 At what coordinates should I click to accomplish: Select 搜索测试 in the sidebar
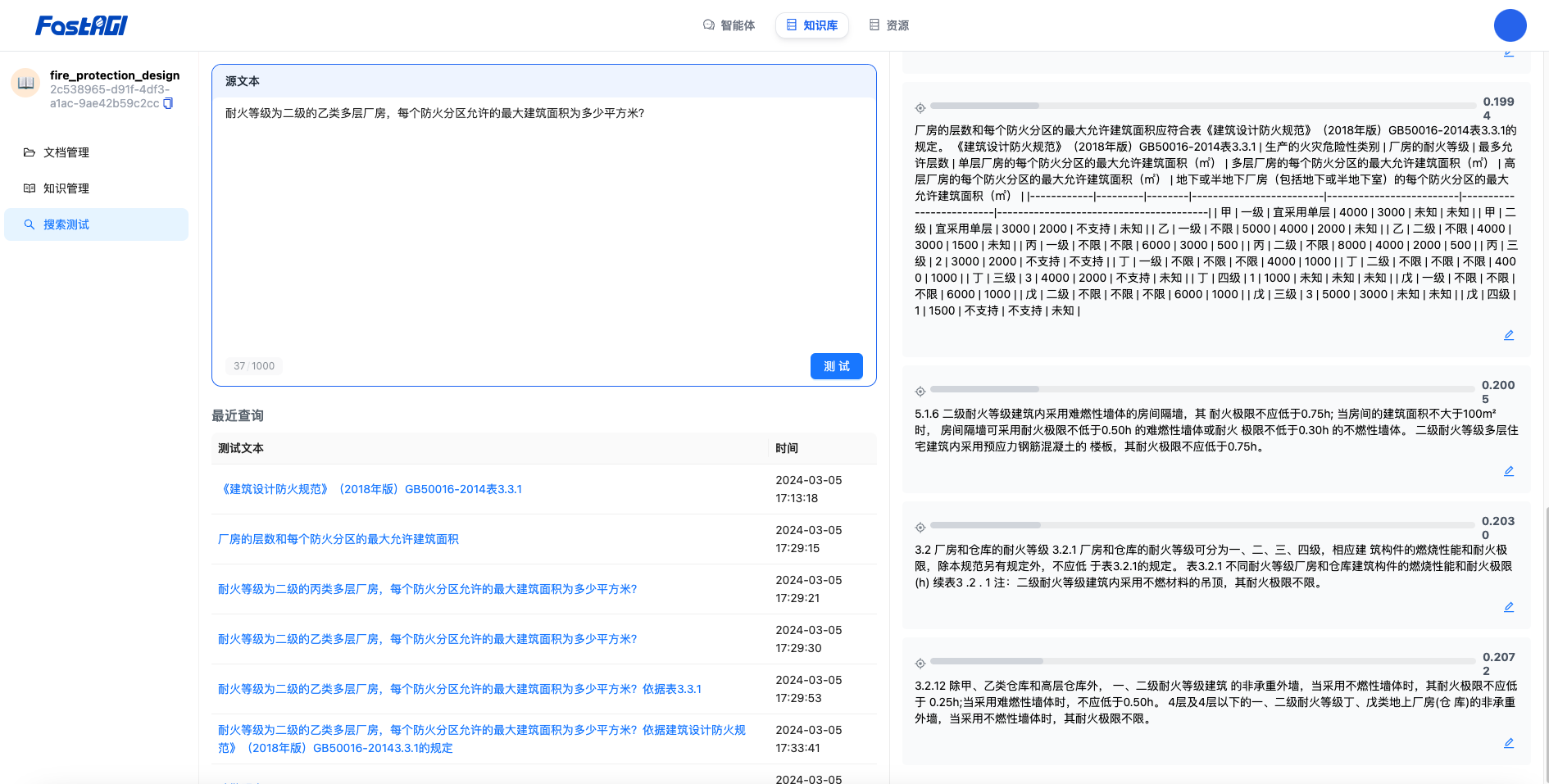coord(96,224)
